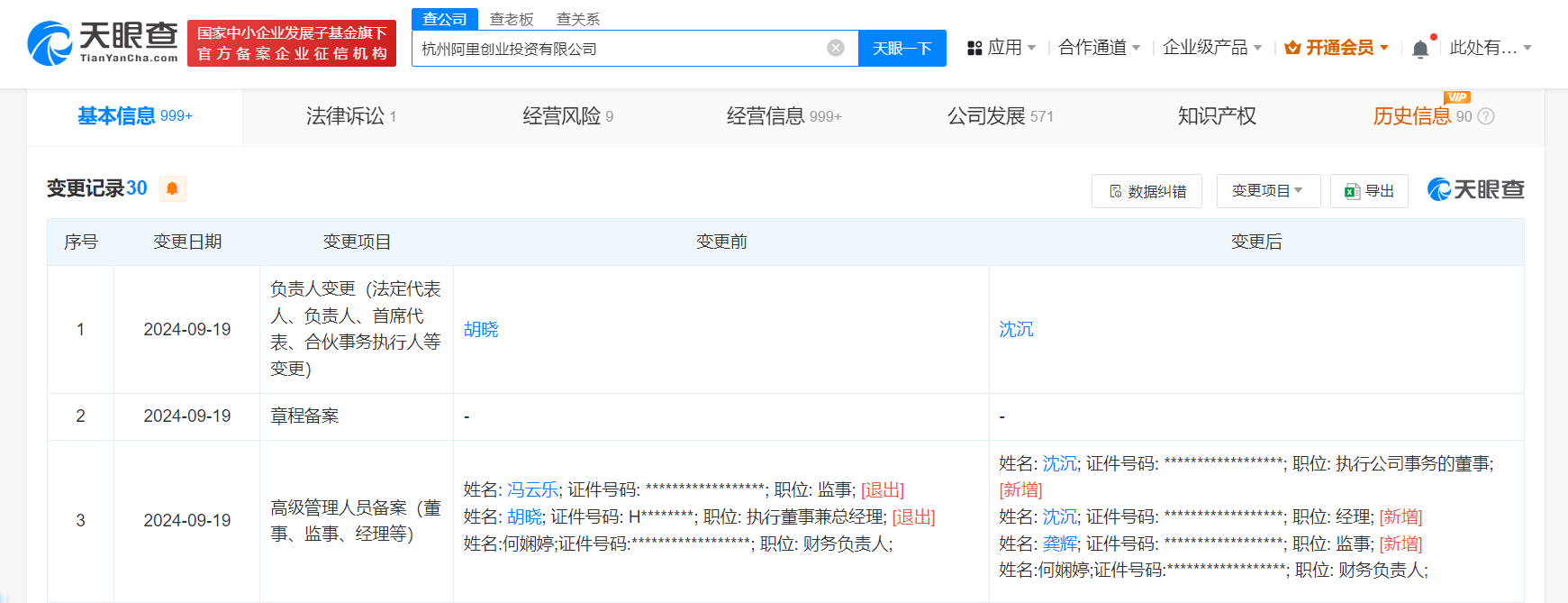This screenshot has height=603, width=1568.
Task: Click the 数据纠错 button
Action: point(1147,191)
